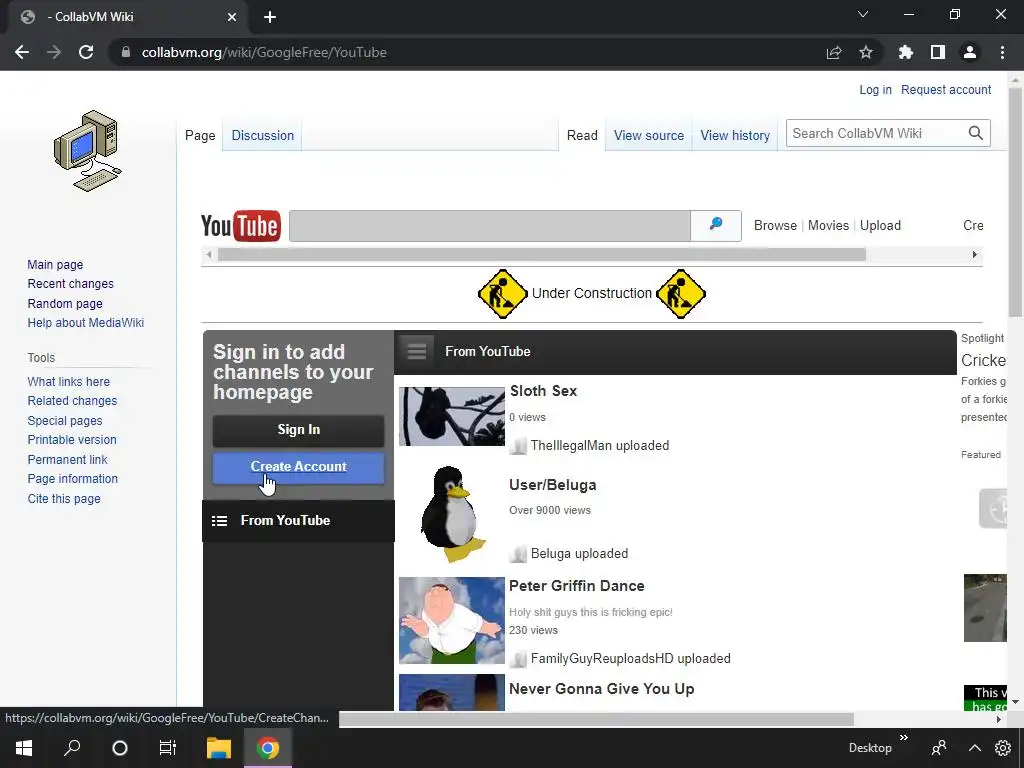Click Movies in the YouTube header
The image size is (1024, 768).
click(828, 225)
